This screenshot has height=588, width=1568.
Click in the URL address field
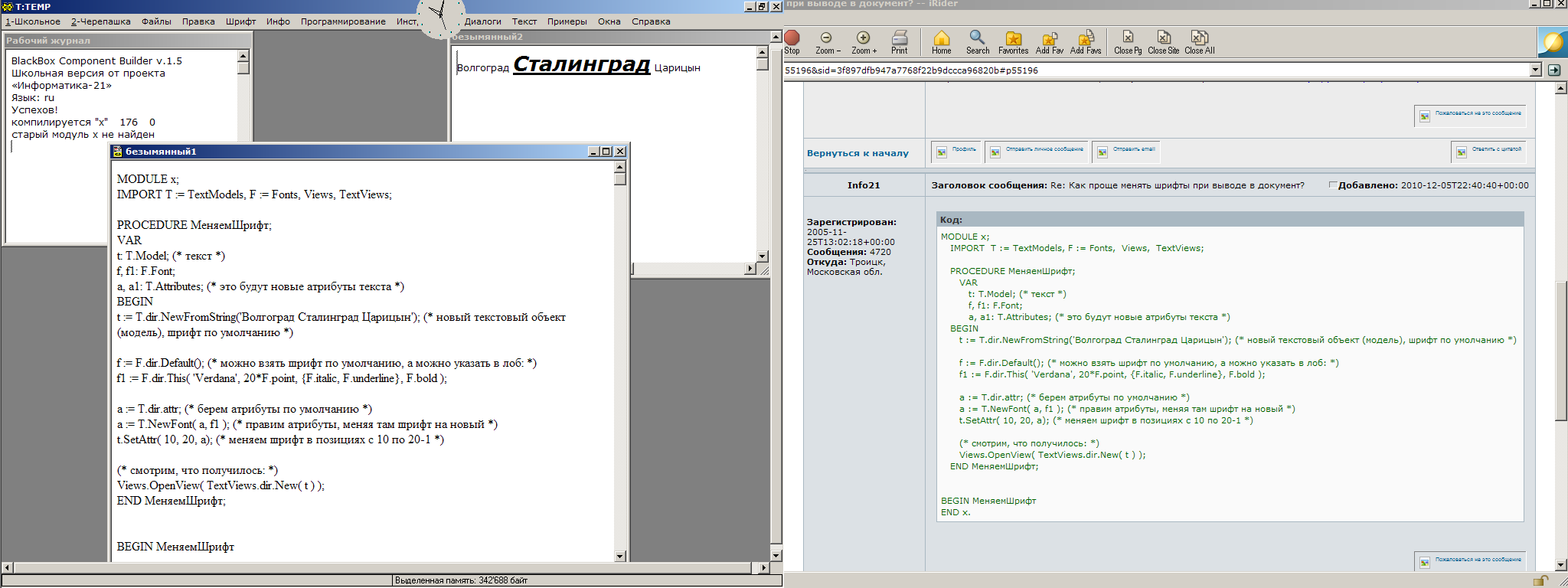tap(1148, 70)
